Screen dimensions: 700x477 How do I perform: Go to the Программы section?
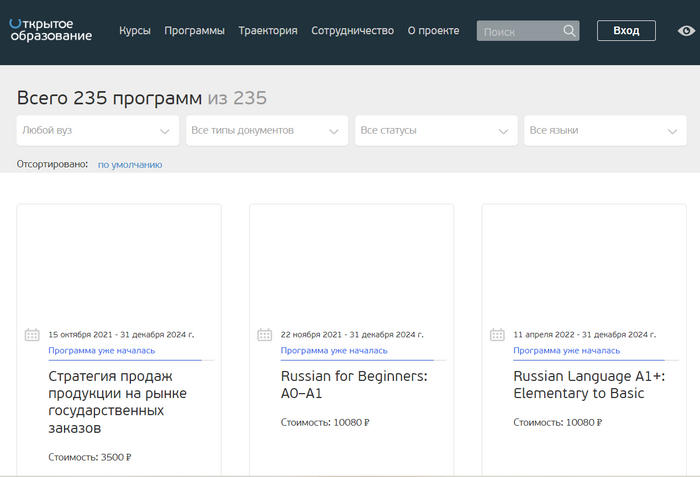click(194, 31)
